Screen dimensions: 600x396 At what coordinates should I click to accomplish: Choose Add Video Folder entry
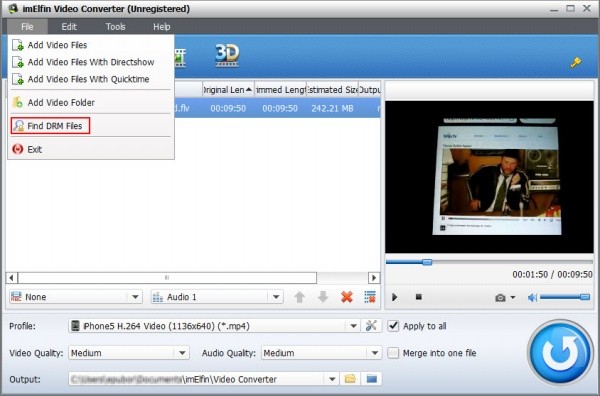click(91, 103)
